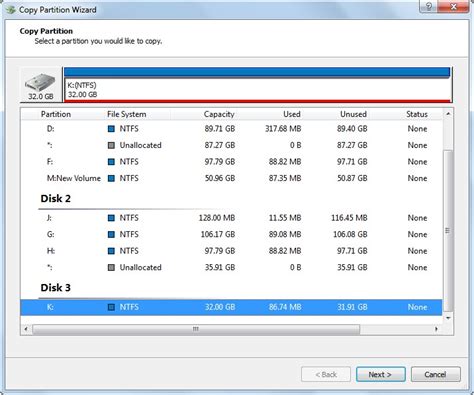Click the vertical scrollbar up arrow
This screenshot has width=474, height=395.
pos(448,114)
